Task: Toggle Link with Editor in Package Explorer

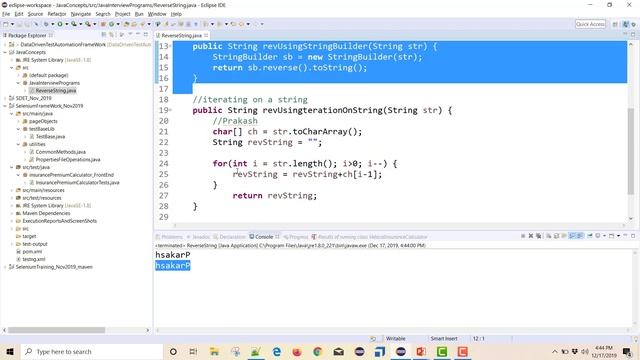Action: [x=111, y=35]
